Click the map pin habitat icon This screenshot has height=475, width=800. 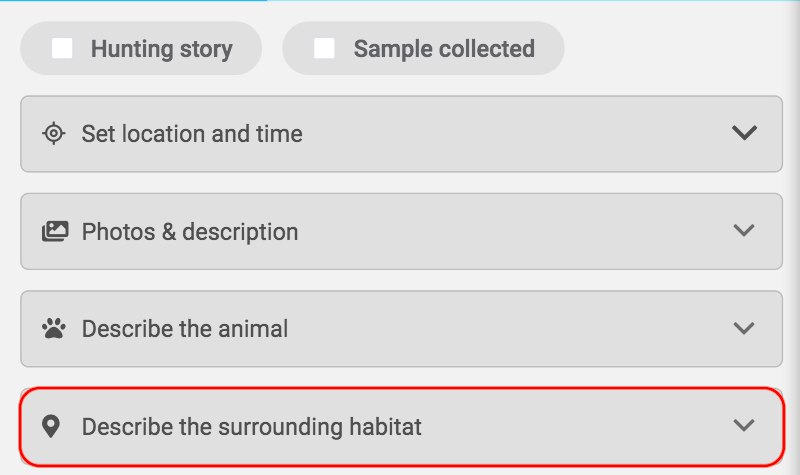coord(51,427)
